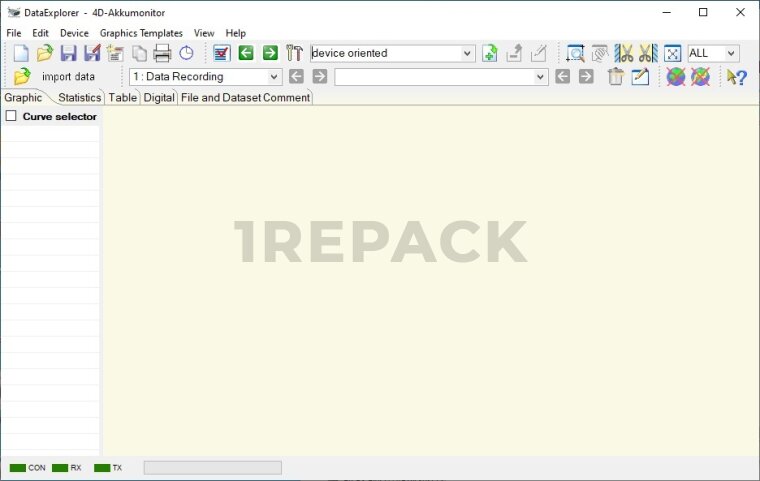Click the status bar progress bar
The height and width of the screenshot is (481, 760).
pos(212,468)
